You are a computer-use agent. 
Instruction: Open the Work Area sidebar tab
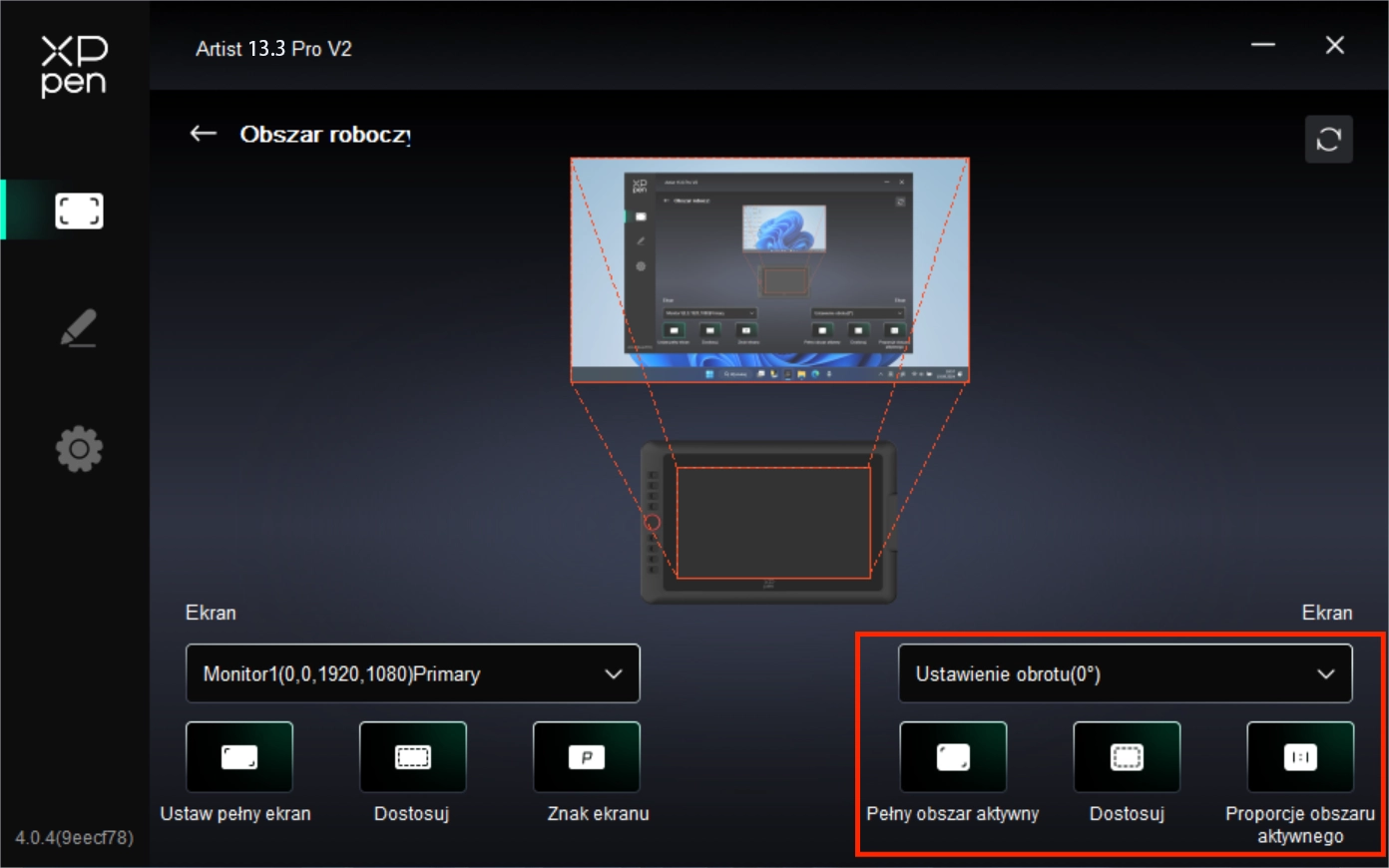coord(79,211)
